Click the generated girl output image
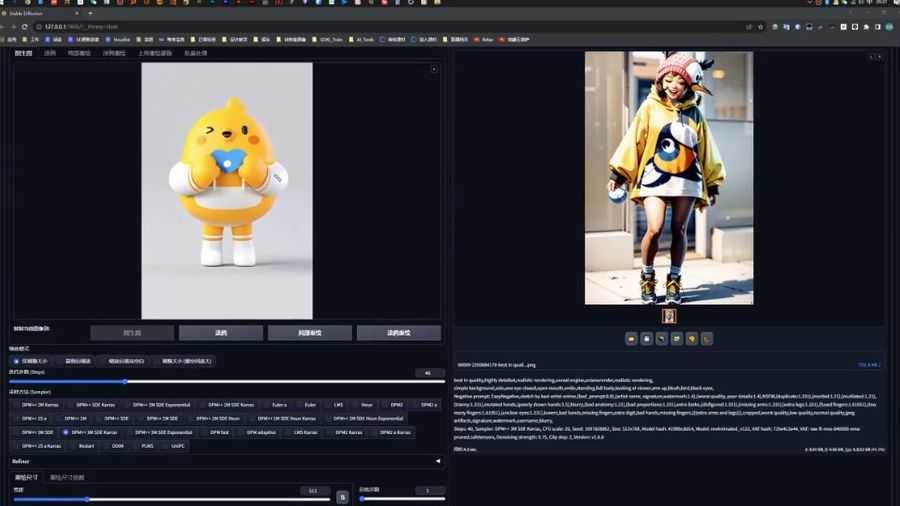Screen dimensions: 900x506 (x=669, y=178)
